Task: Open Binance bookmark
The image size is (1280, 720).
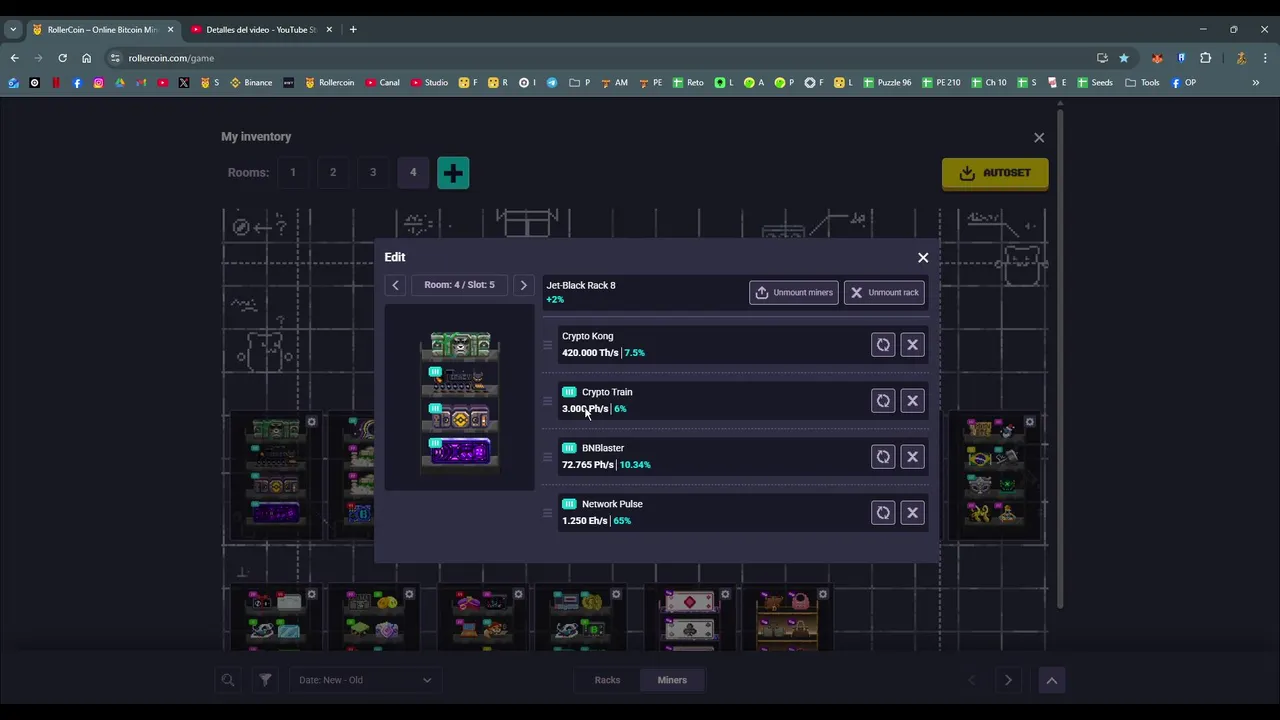Action: [251, 83]
